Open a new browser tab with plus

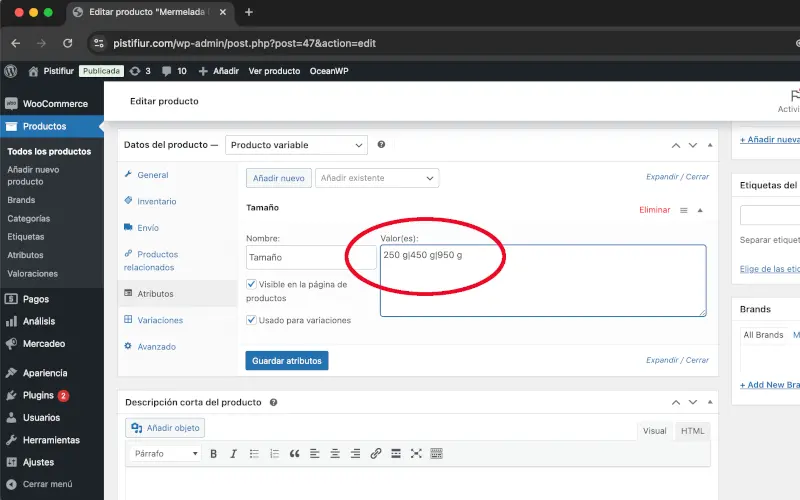[x=248, y=12]
